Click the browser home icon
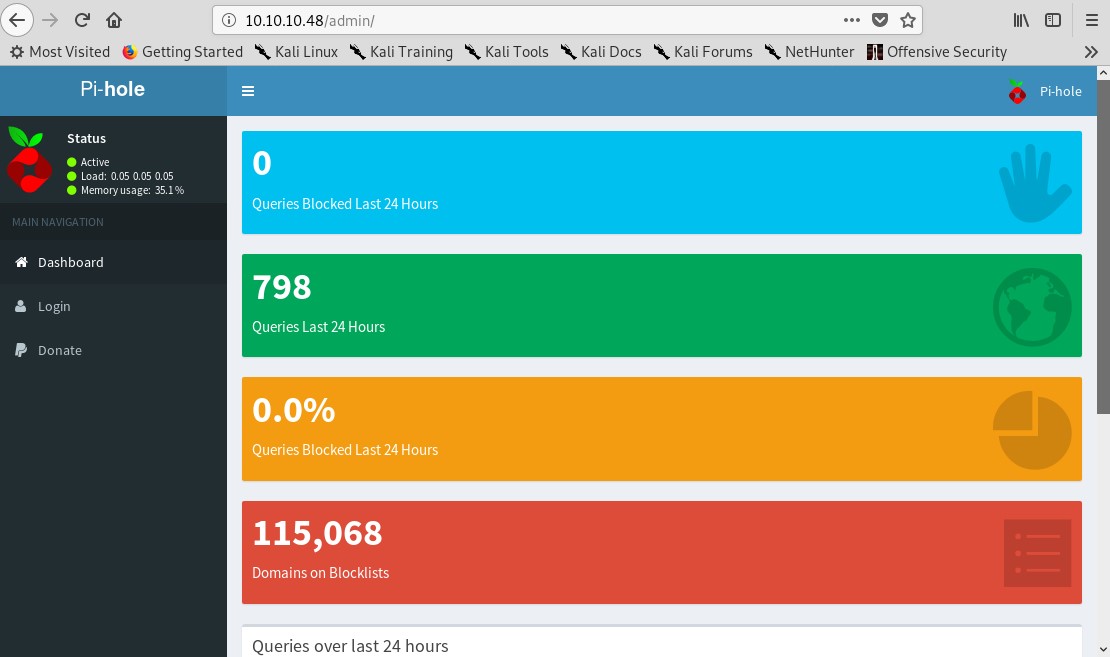Image resolution: width=1110 pixels, height=657 pixels. point(114,20)
